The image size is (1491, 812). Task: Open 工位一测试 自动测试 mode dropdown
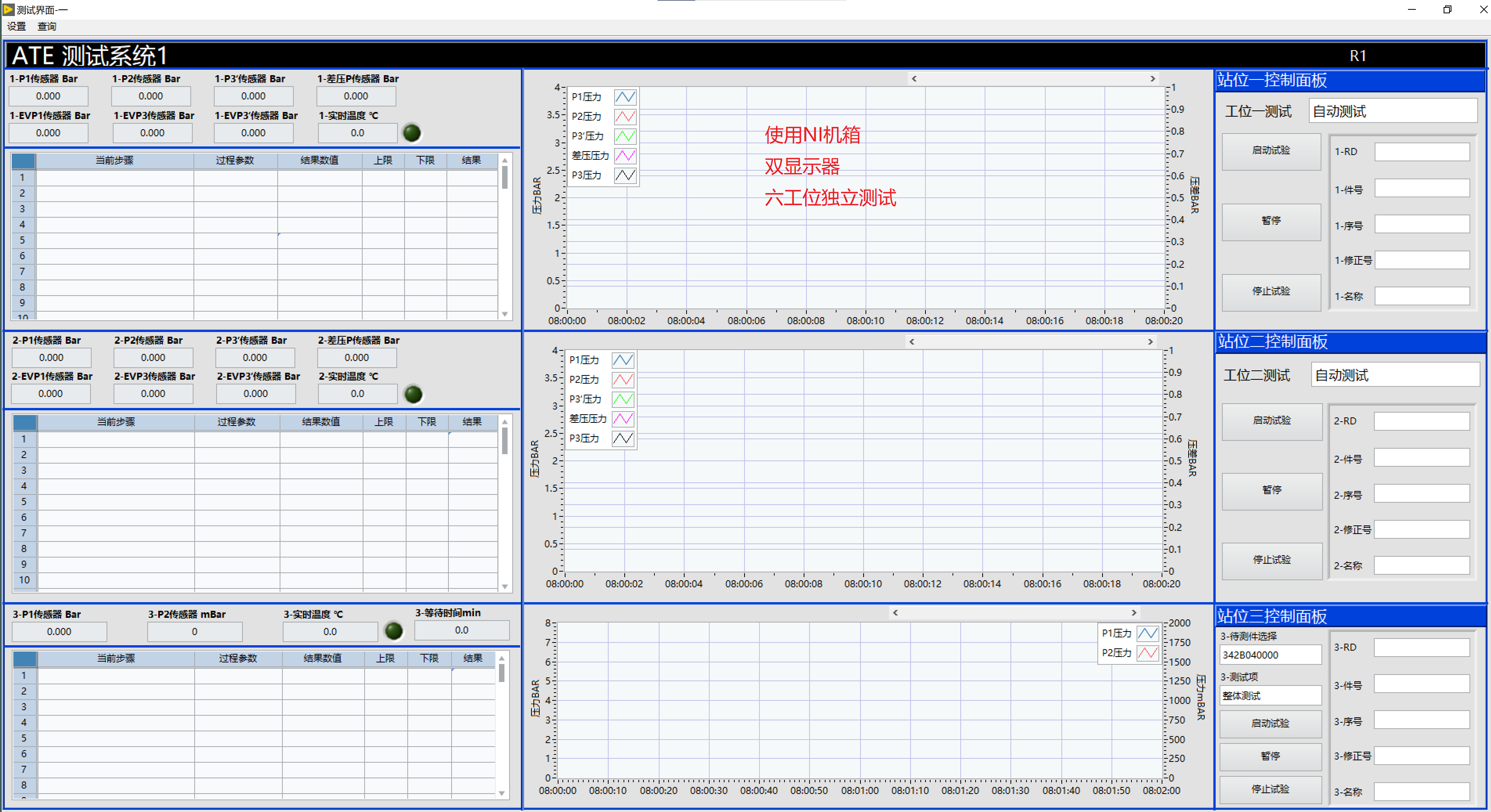(x=1393, y=111)
